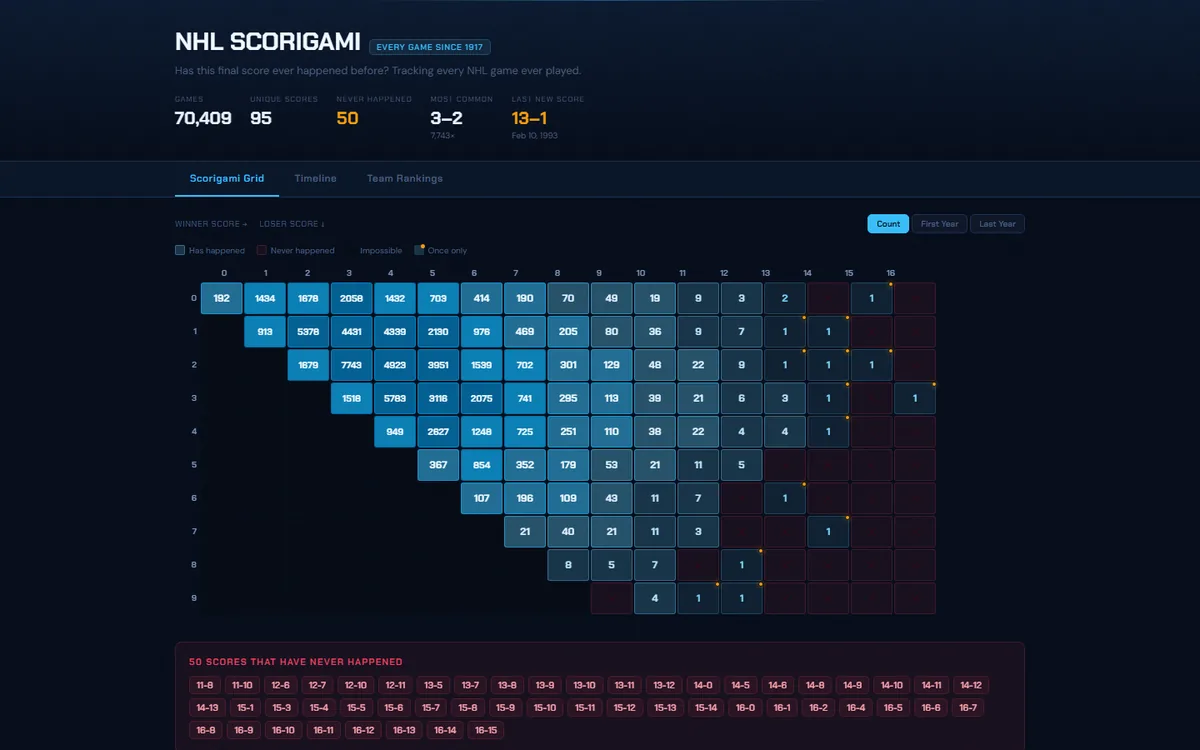
Task: Click the 2058 grid cell
Action: 352,298
